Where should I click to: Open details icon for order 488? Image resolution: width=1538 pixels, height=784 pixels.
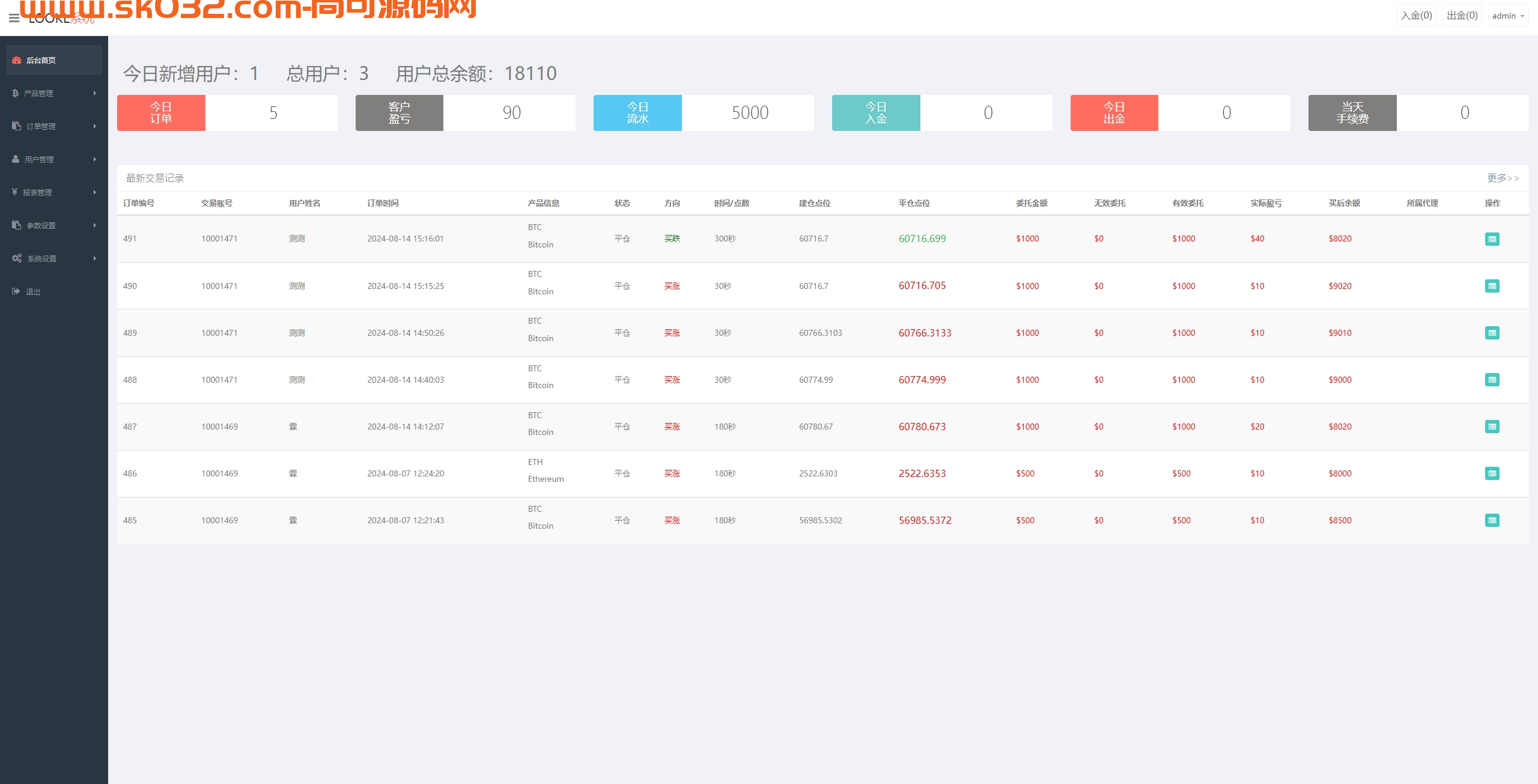[x=1492, y=380]
